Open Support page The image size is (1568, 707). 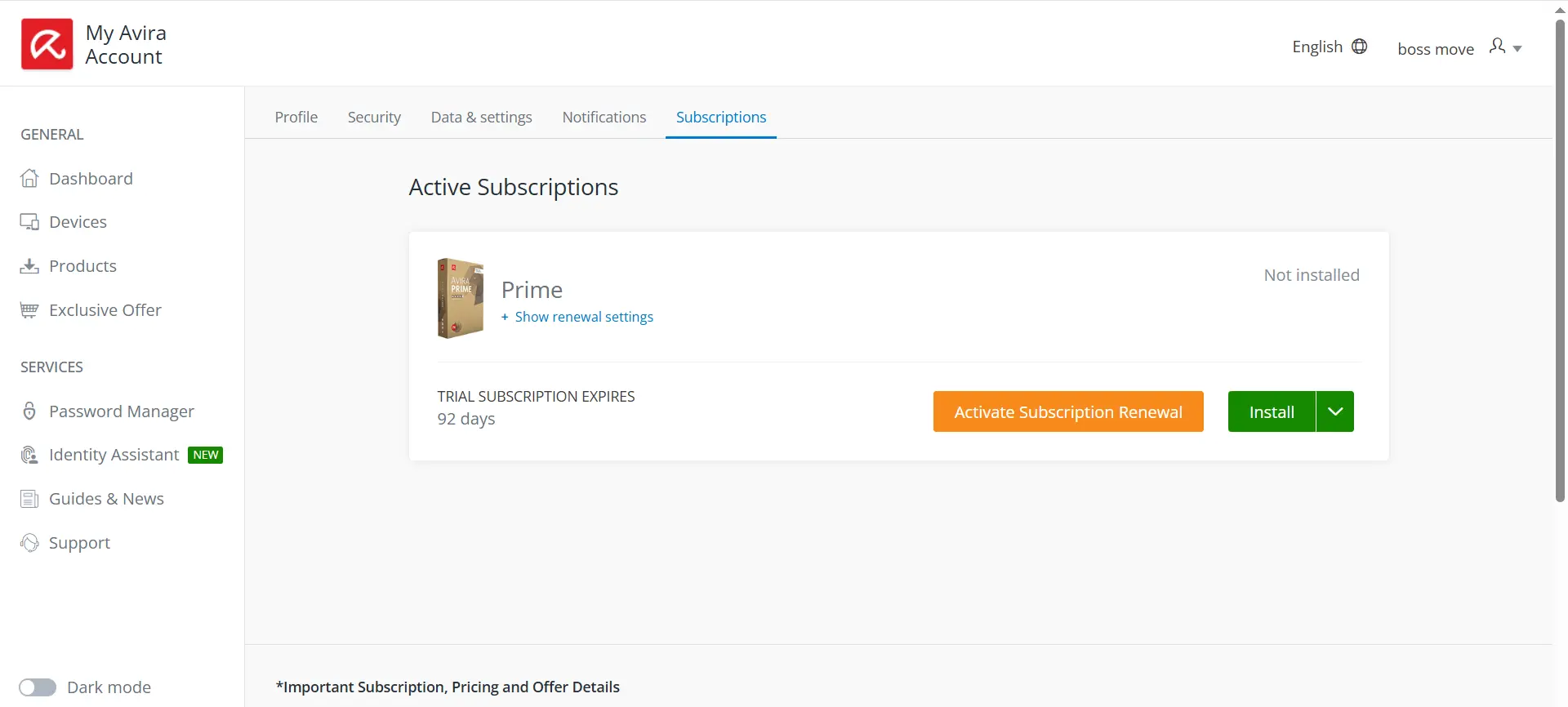pos(79,543)
